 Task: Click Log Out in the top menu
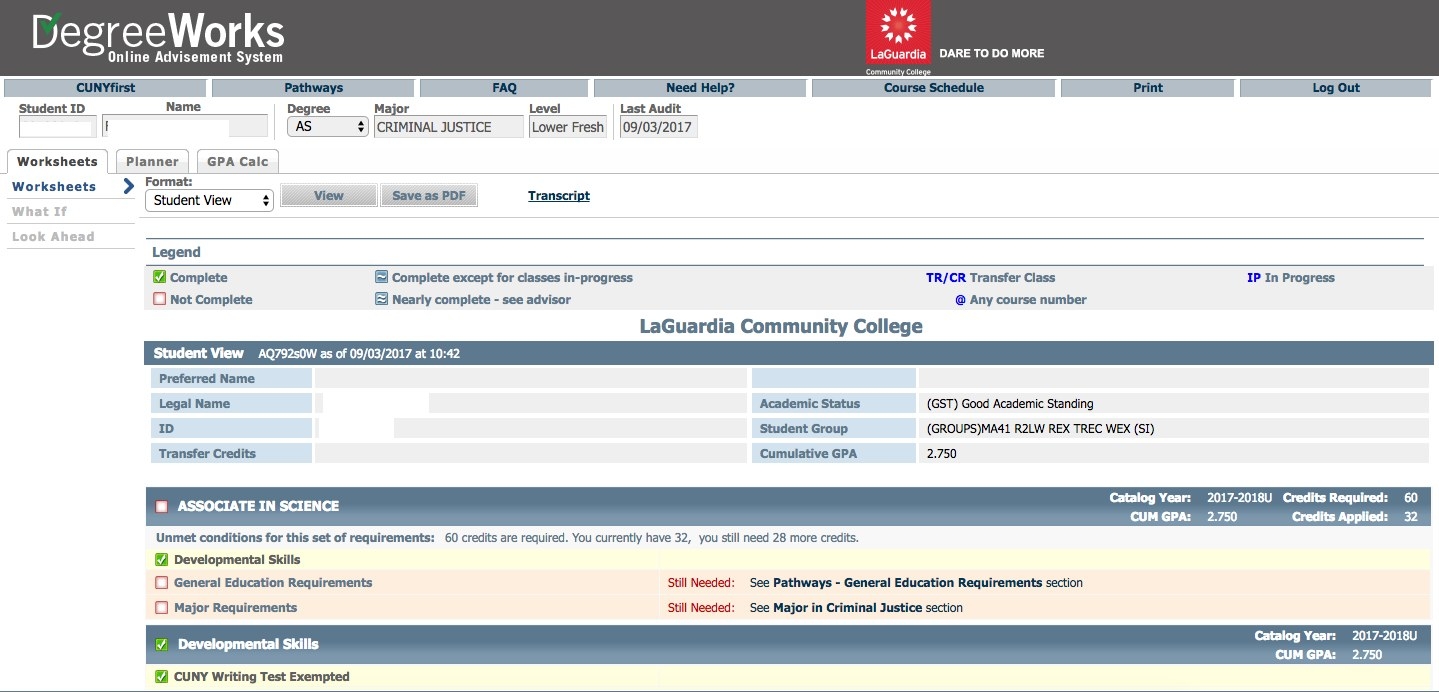click(x=1336, y=88)
